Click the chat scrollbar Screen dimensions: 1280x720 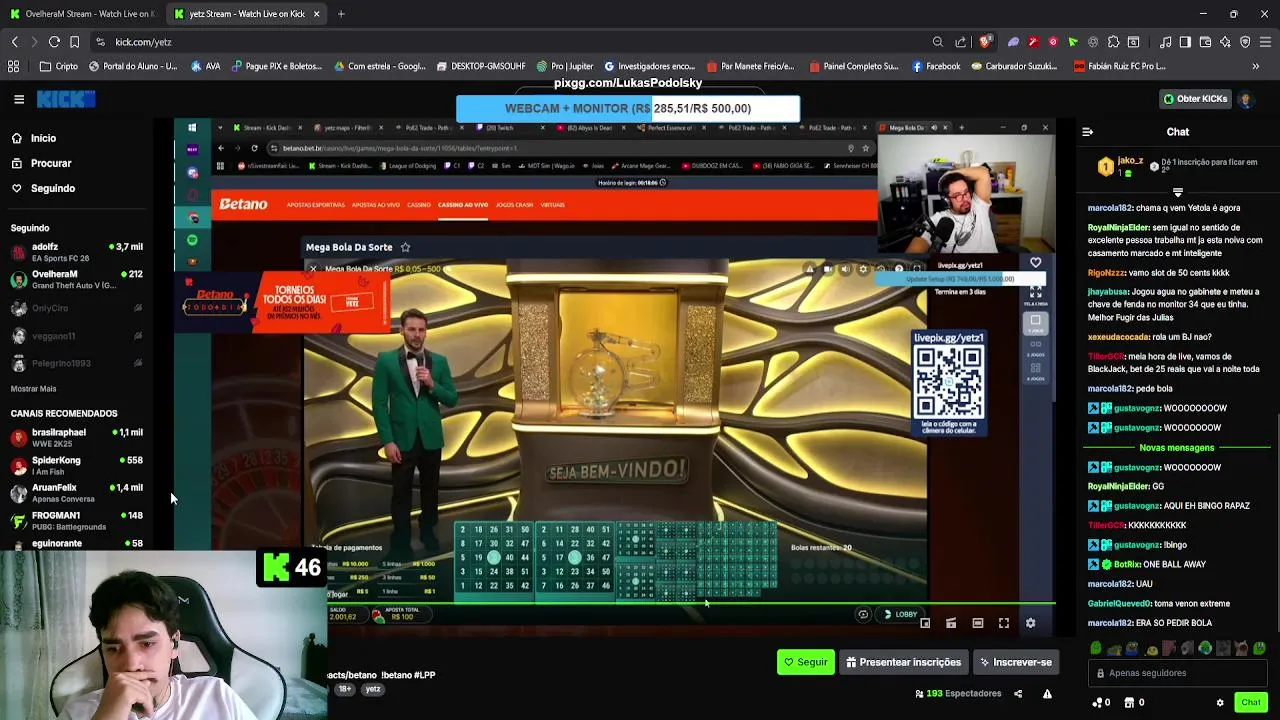pyautogui.click(x=1276, y=520)
